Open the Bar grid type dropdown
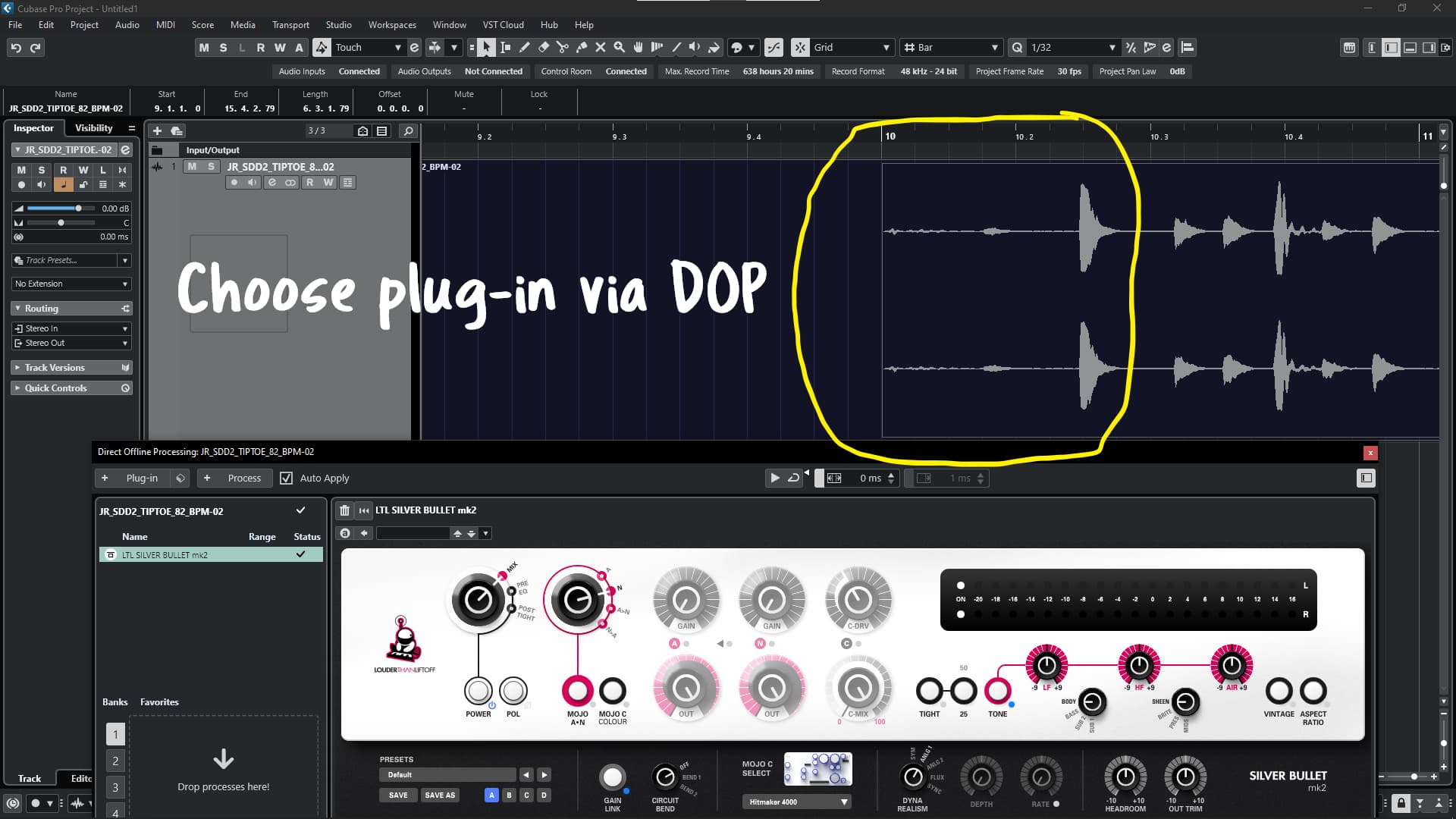 [x=951, y=47]
